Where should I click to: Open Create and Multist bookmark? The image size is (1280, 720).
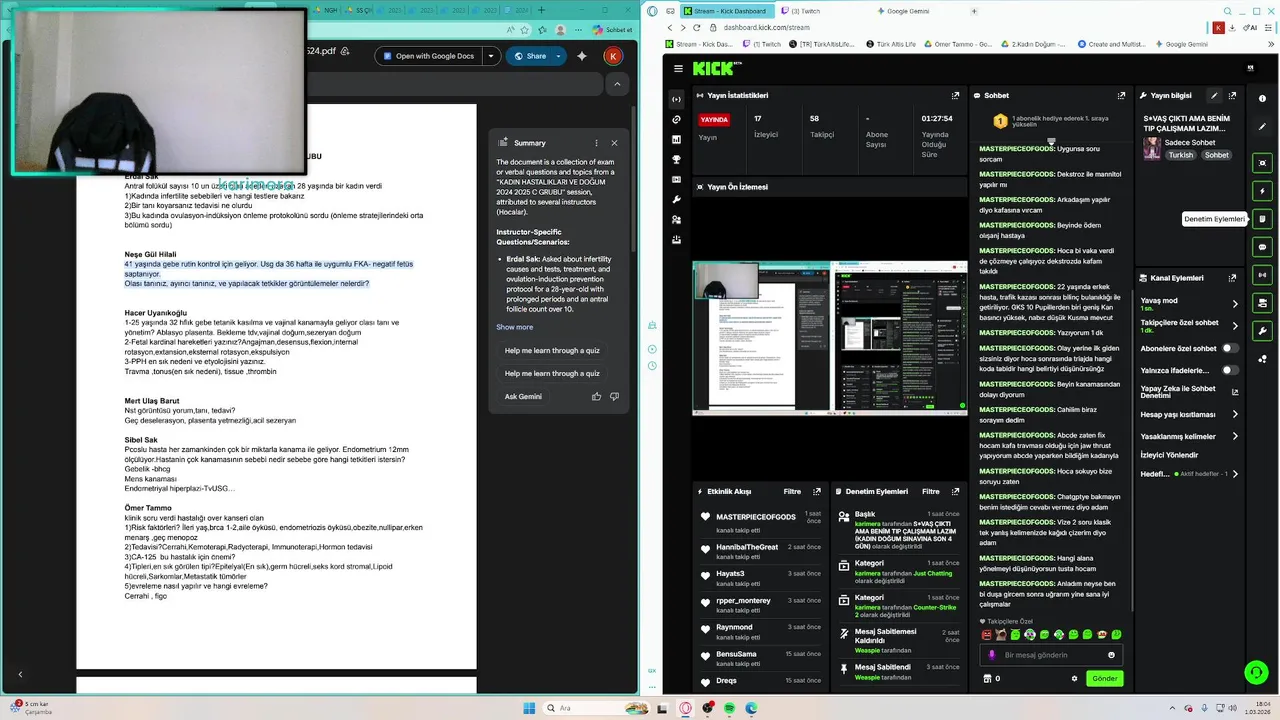[x=1110, y=44]
